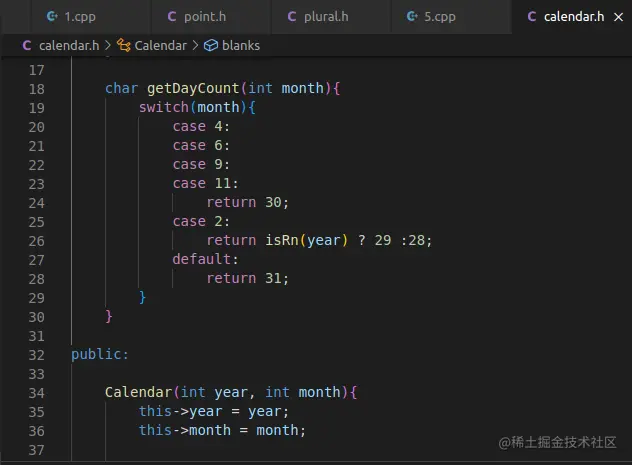
Task: Click line number 25 in the gutter
Action: [x=36, y=222]
